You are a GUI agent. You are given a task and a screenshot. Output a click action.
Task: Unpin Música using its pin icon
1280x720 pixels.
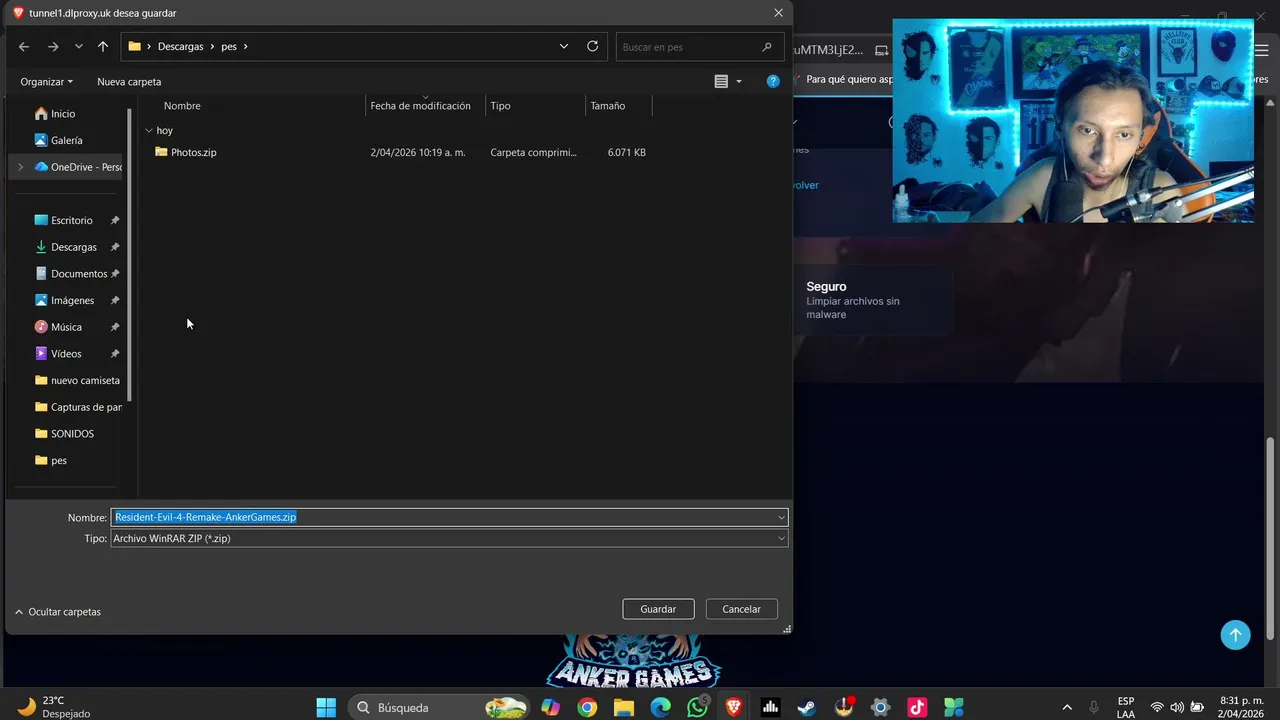pos(115,327)
